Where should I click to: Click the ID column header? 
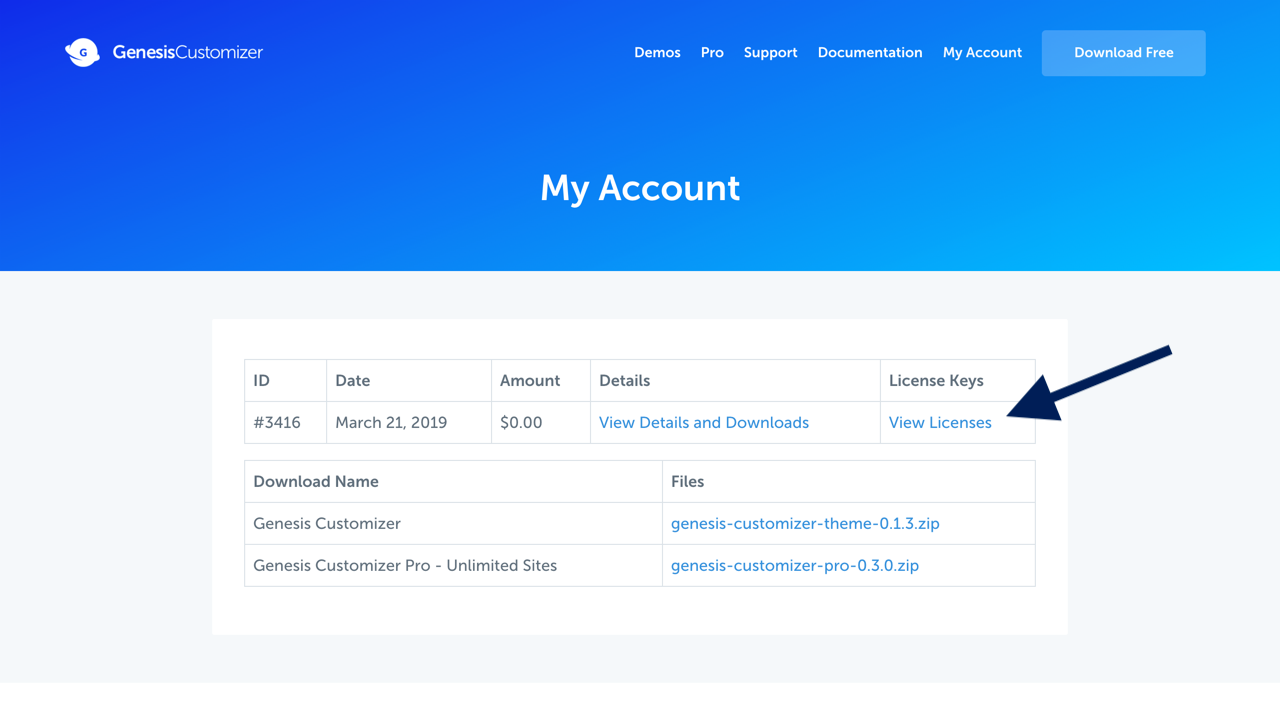click(285, 381)
